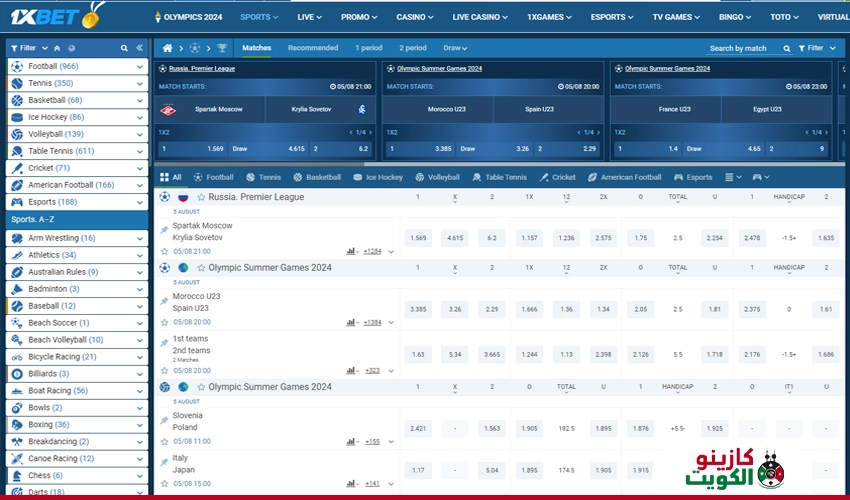The height and width of the screenshot is (500, 850).
Task: Open Arm Wrestling in Sports A-Z list
Action: [61, 238]
